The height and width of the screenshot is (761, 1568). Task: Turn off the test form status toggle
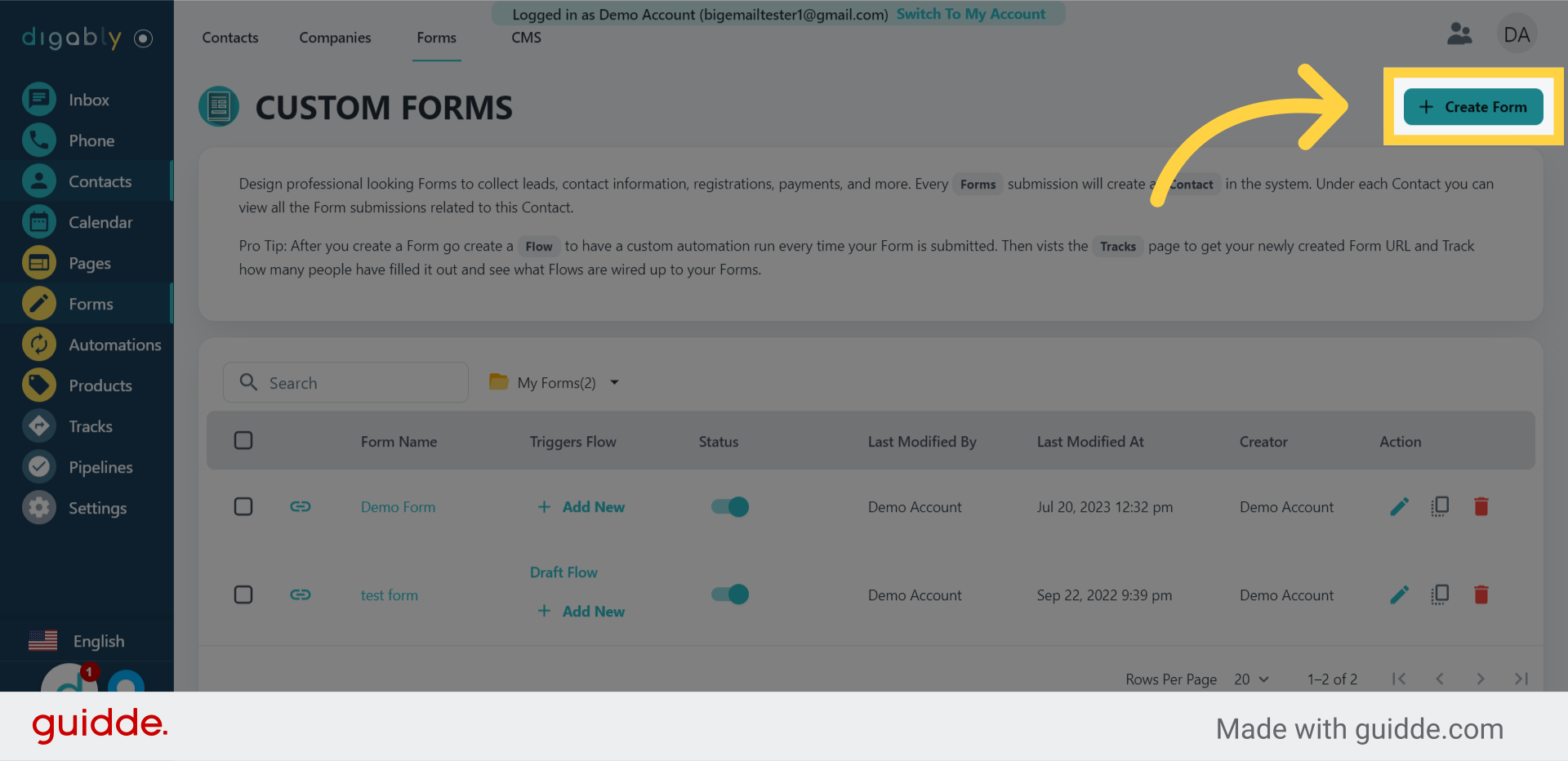coord(729,594)
